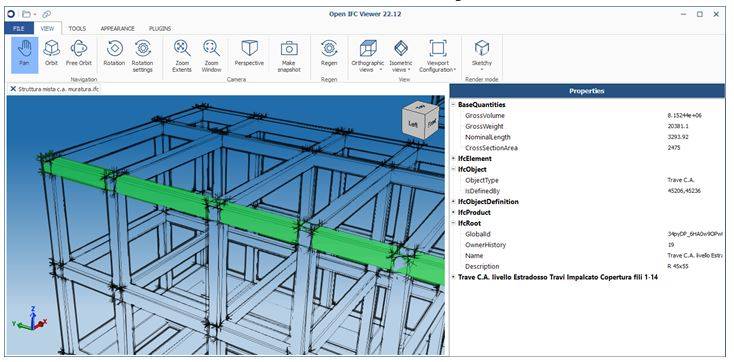Choose the Zoom Window tool
The image size is (734, 362).
211,56
